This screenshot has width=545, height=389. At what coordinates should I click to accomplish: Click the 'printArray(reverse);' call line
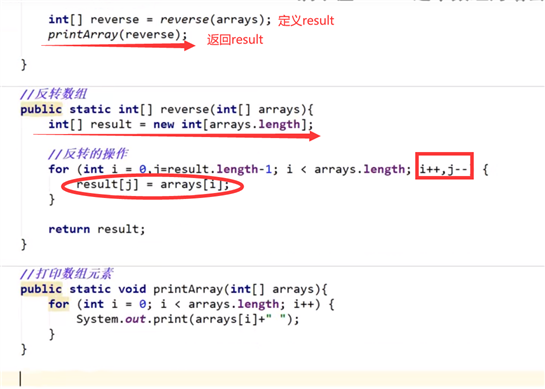(x=117, y=34)
